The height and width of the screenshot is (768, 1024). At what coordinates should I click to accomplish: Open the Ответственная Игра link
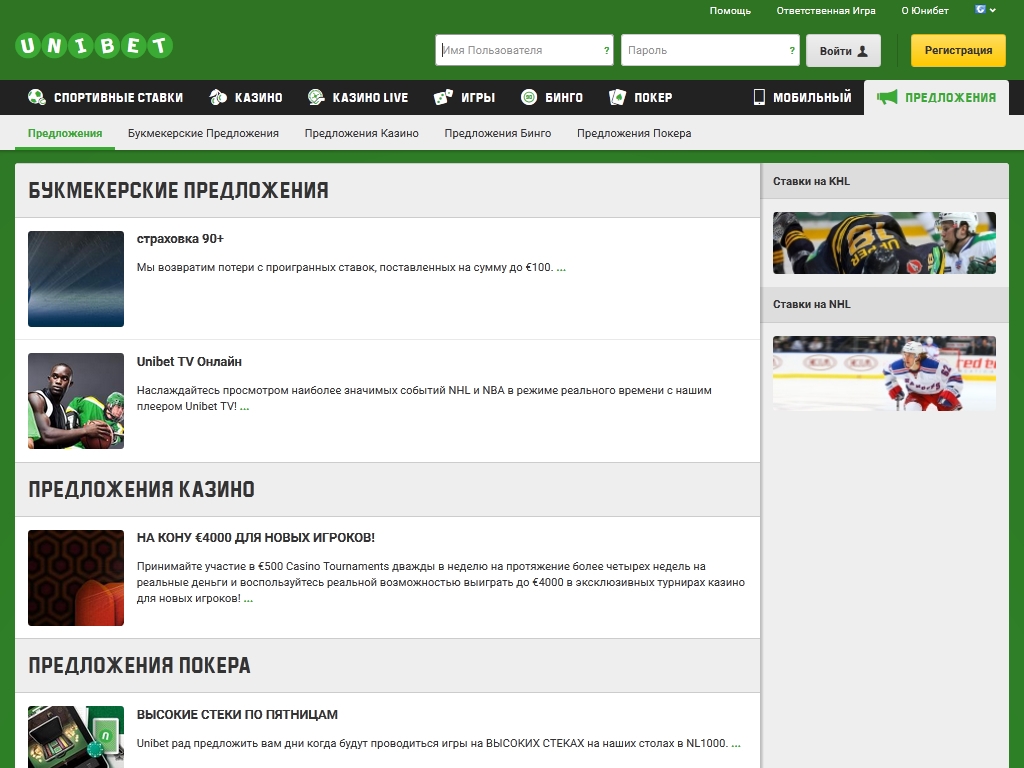tap(825, 11)
